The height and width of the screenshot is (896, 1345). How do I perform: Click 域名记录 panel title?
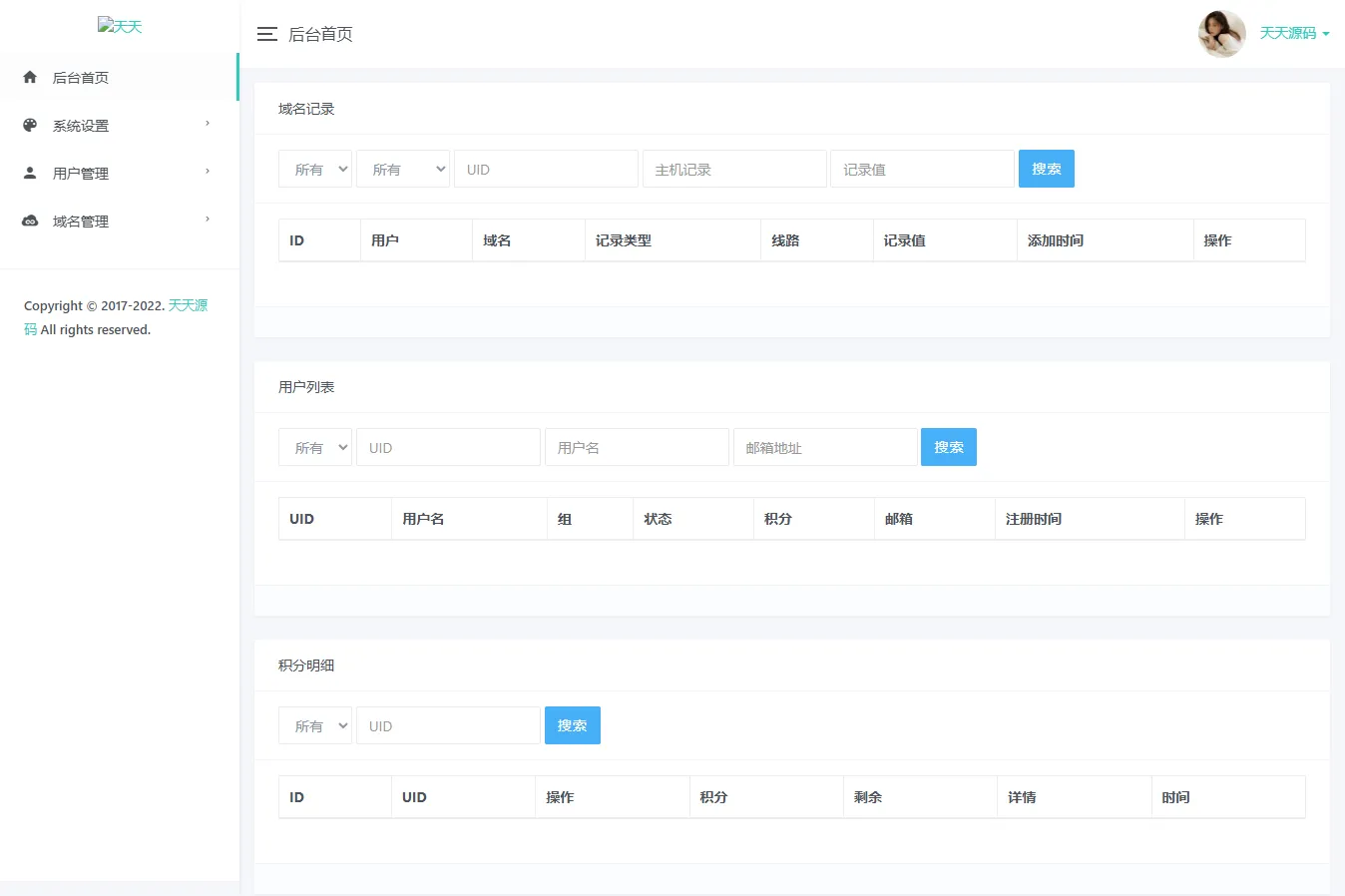coord(306,109)
